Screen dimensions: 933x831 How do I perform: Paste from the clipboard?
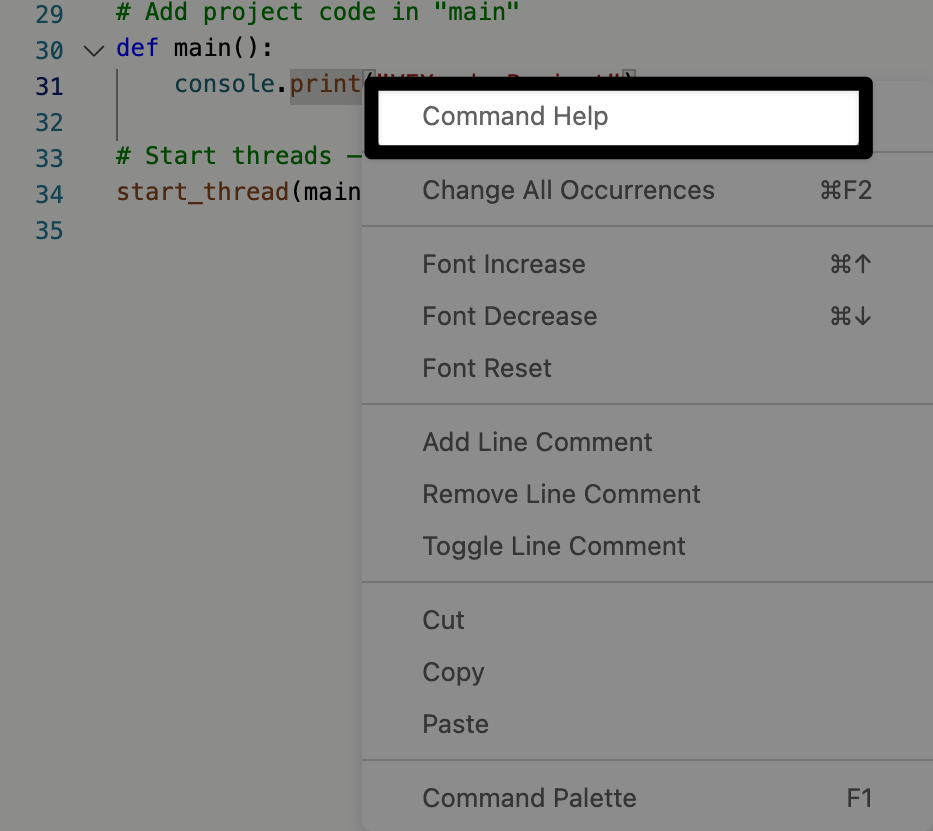[455, 723]
